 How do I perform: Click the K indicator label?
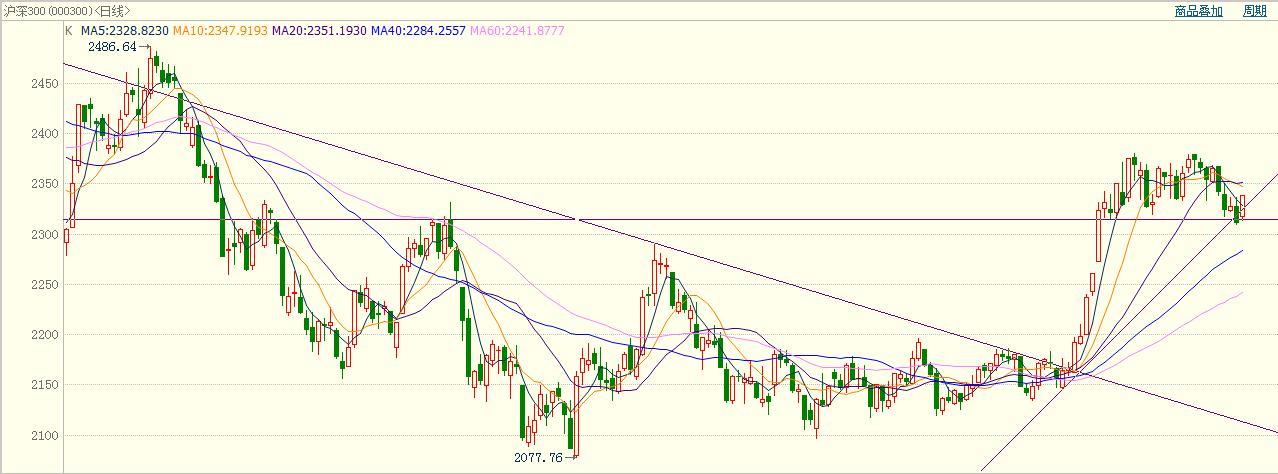pos(69,31)
